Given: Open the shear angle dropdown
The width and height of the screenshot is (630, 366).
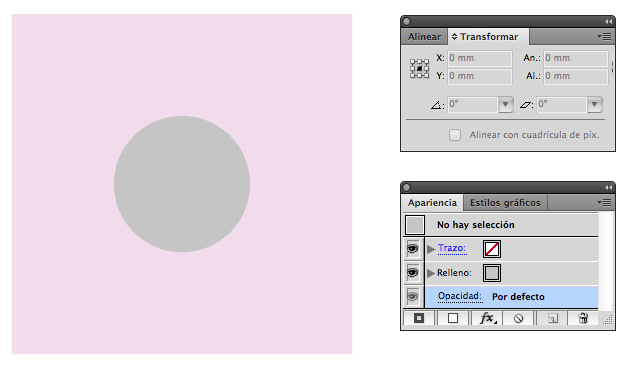Looking at the screenshot, I should (x=595, y=104).
